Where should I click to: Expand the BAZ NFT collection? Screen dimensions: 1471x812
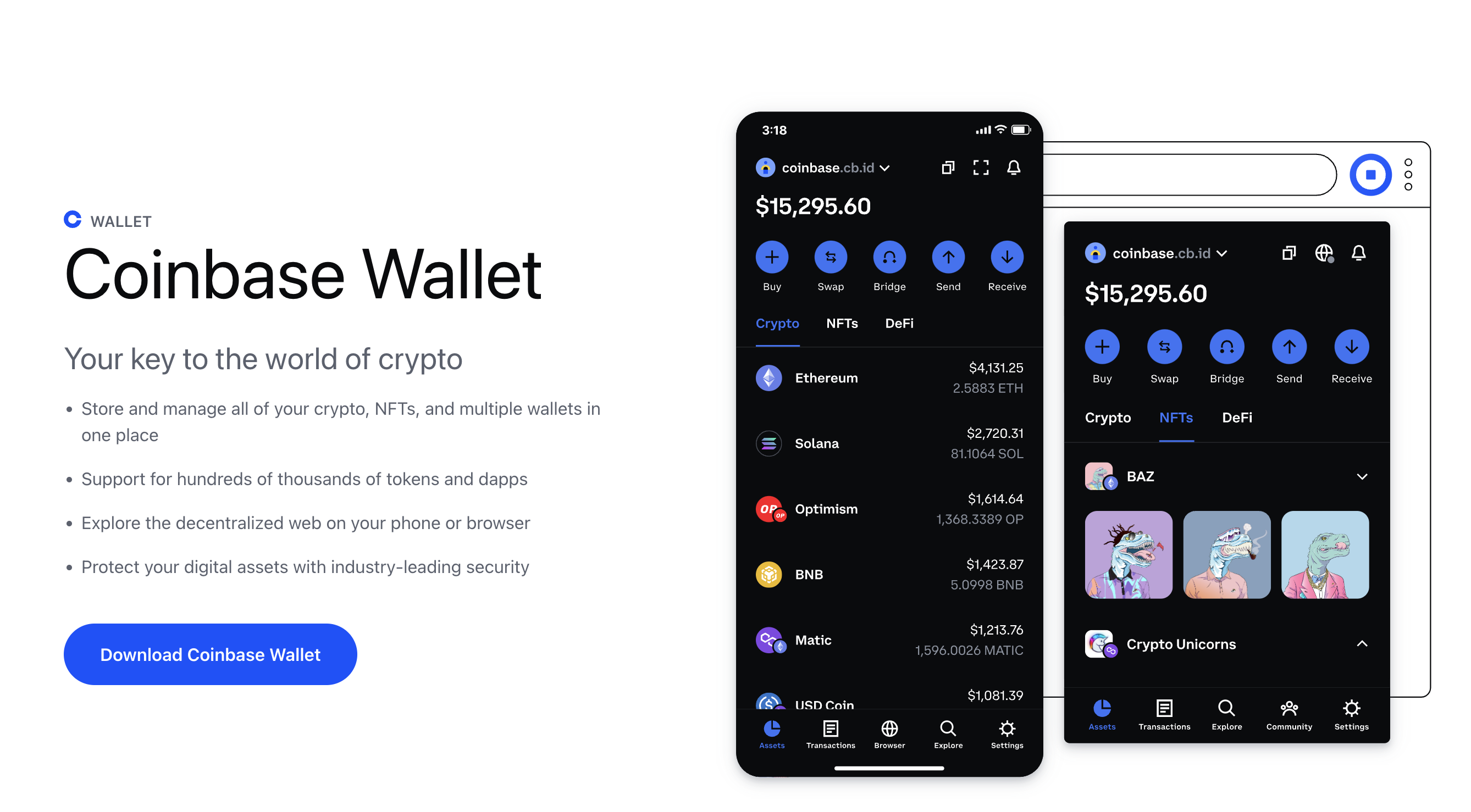1363,477
